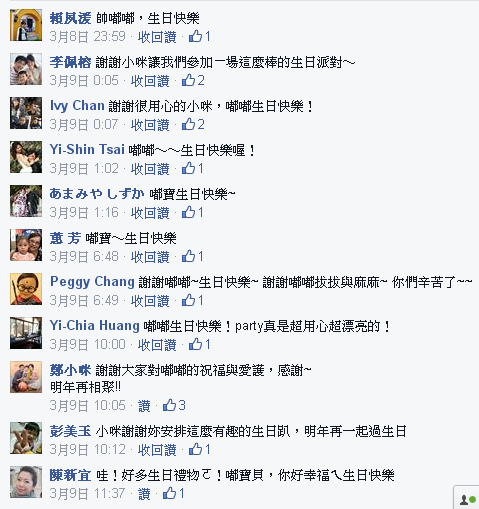Click thumbs-up icon on Peggy Chang's comment

point(188,300)
